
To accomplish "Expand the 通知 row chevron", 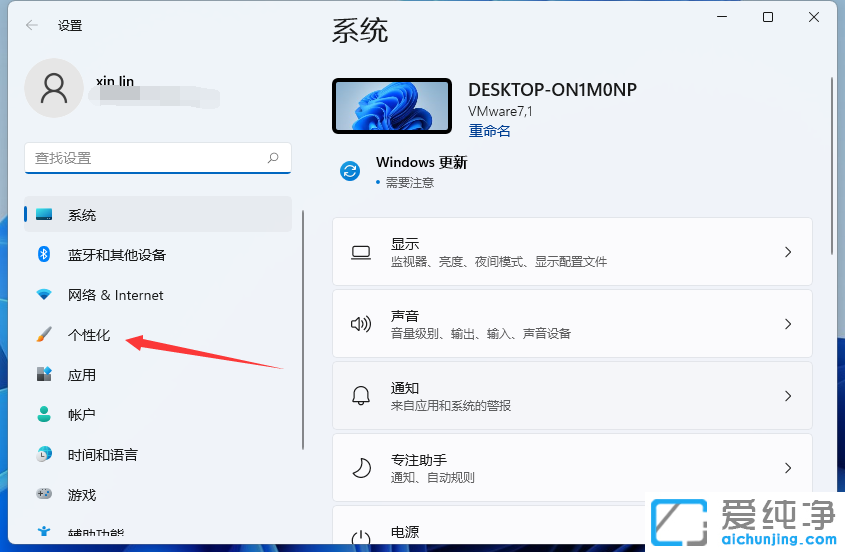I will click(x=788, y=396).
